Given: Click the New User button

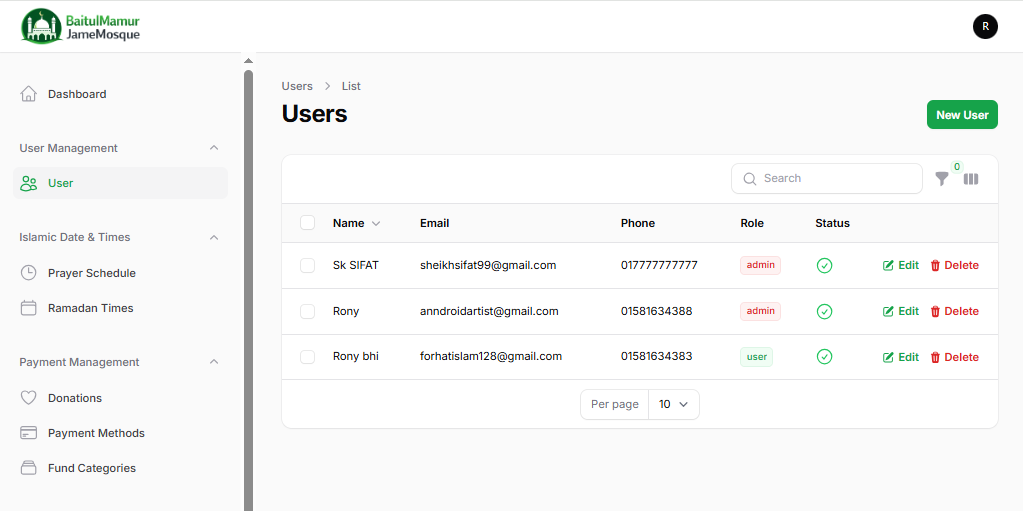Looking at the screenshot, I should click(x=961, y=115).
